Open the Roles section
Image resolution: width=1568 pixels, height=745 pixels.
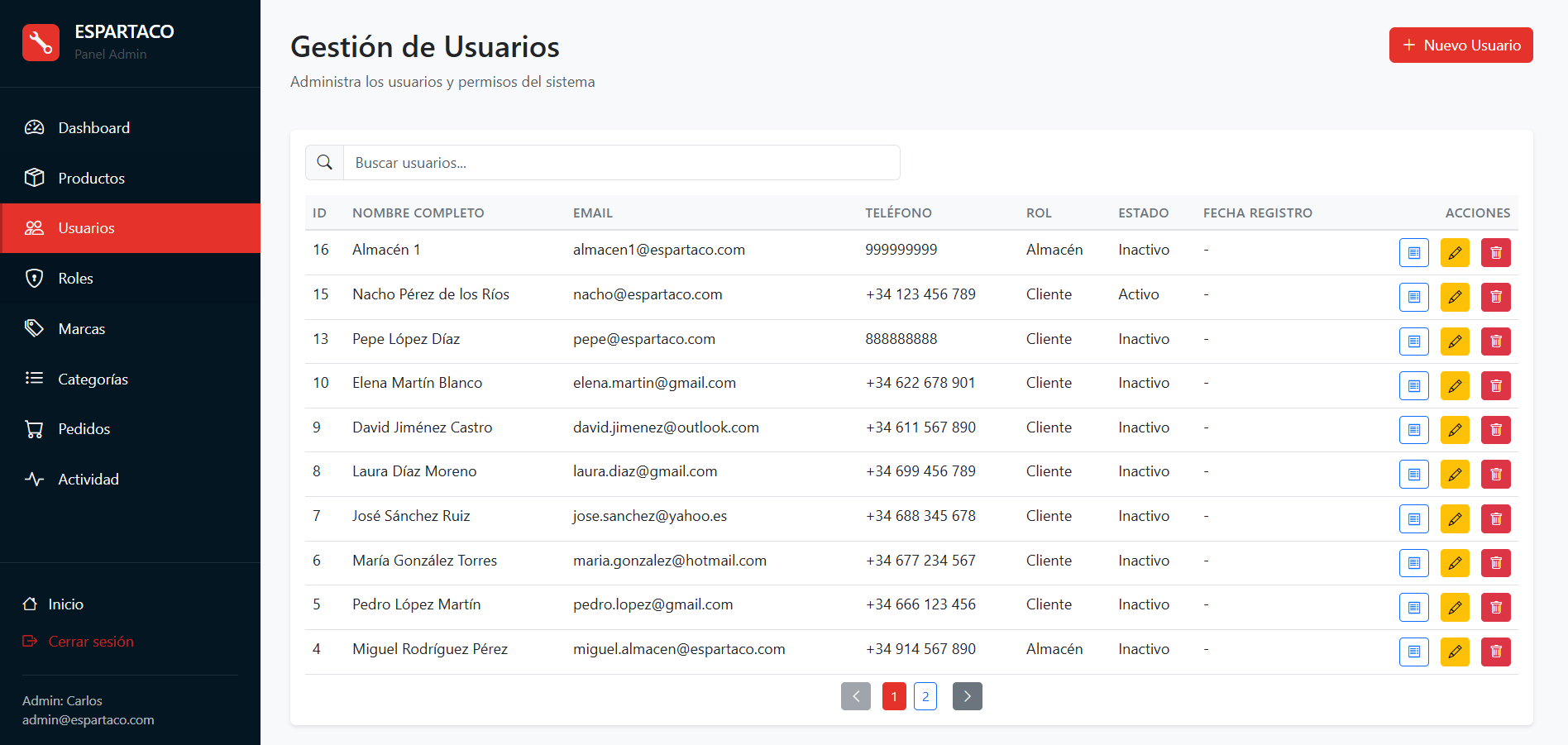tap(130, 279)
